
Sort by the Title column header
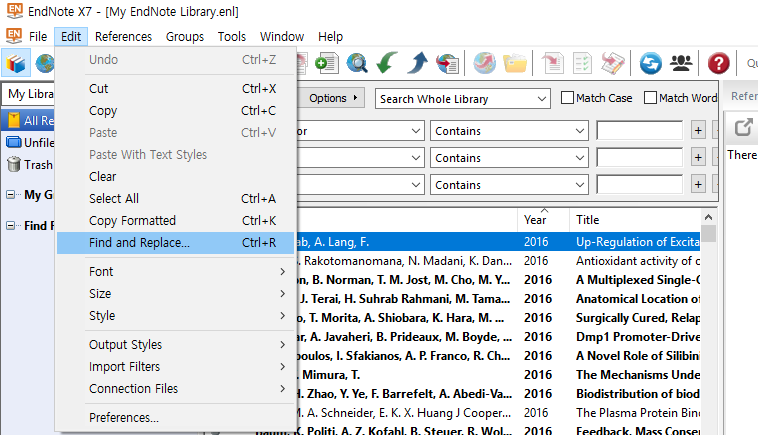pos(635,220)
